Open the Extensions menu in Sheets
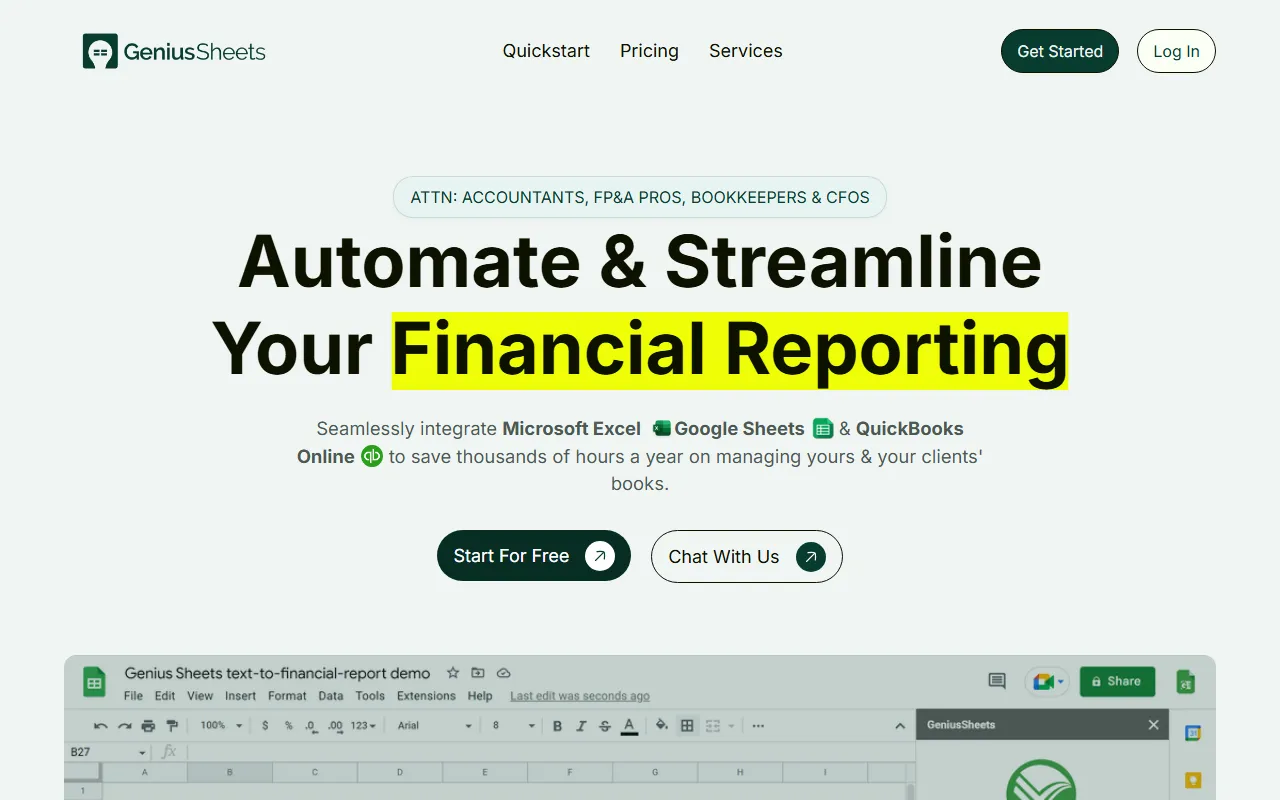Image resolution: width=1280 pixels, height=800 pixels. tap(426, 696)
